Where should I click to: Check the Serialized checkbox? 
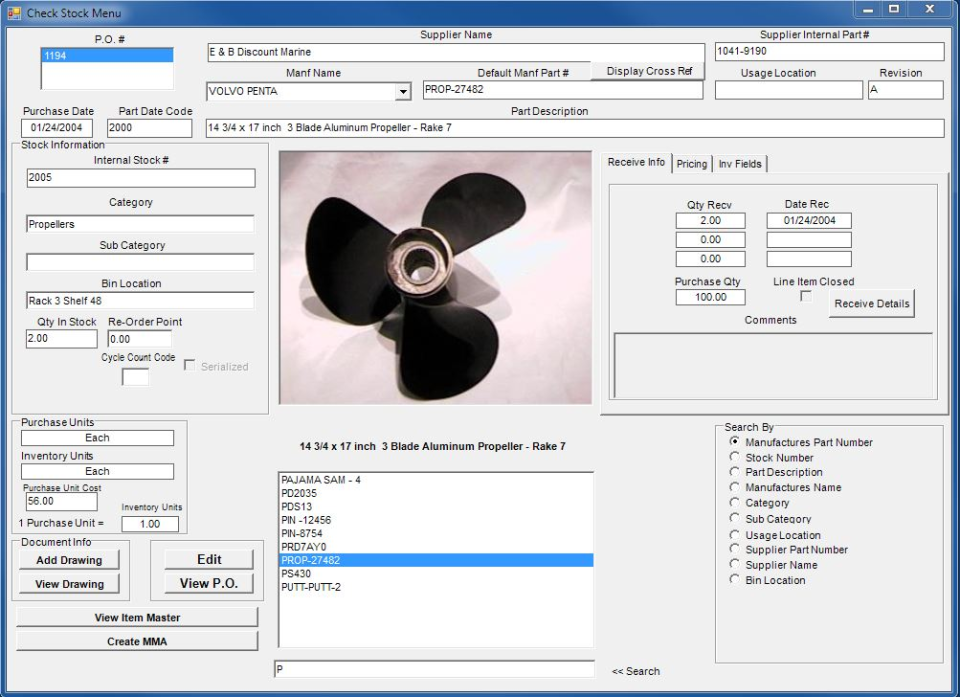(188, 366)
